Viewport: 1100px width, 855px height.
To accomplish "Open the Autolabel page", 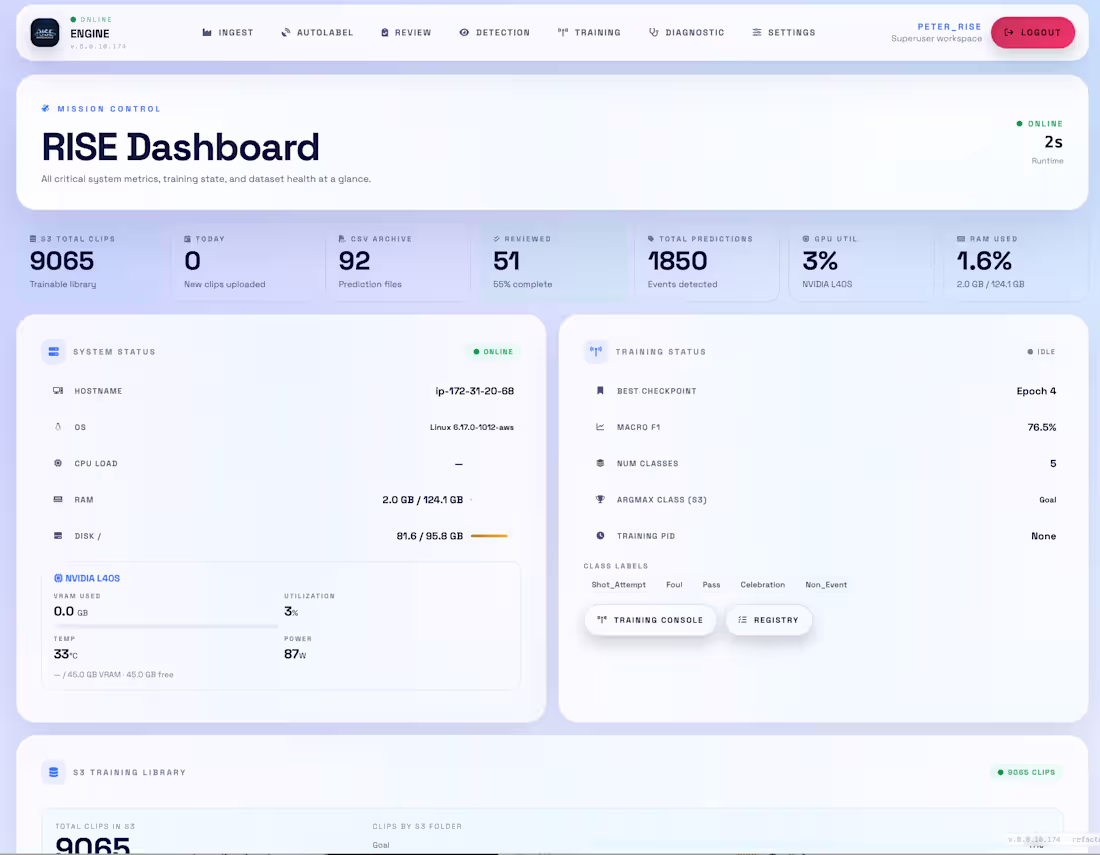I will [x=317, y=33].
